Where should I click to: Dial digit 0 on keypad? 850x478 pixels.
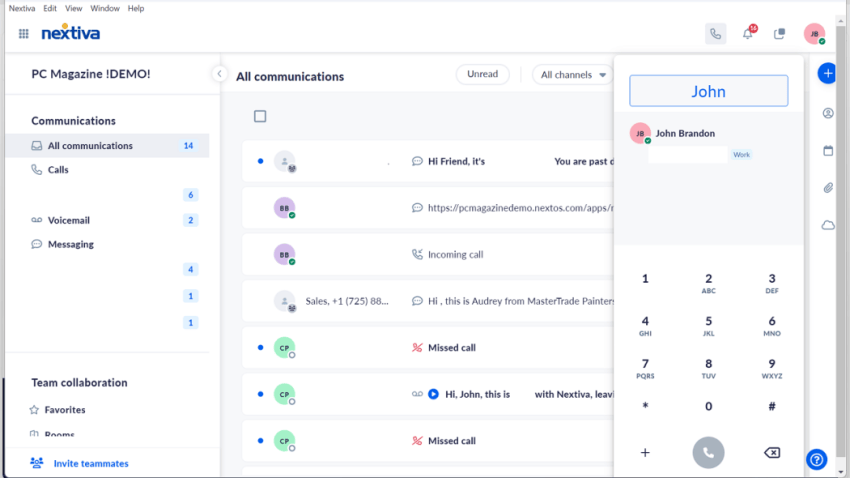(709, 406)
